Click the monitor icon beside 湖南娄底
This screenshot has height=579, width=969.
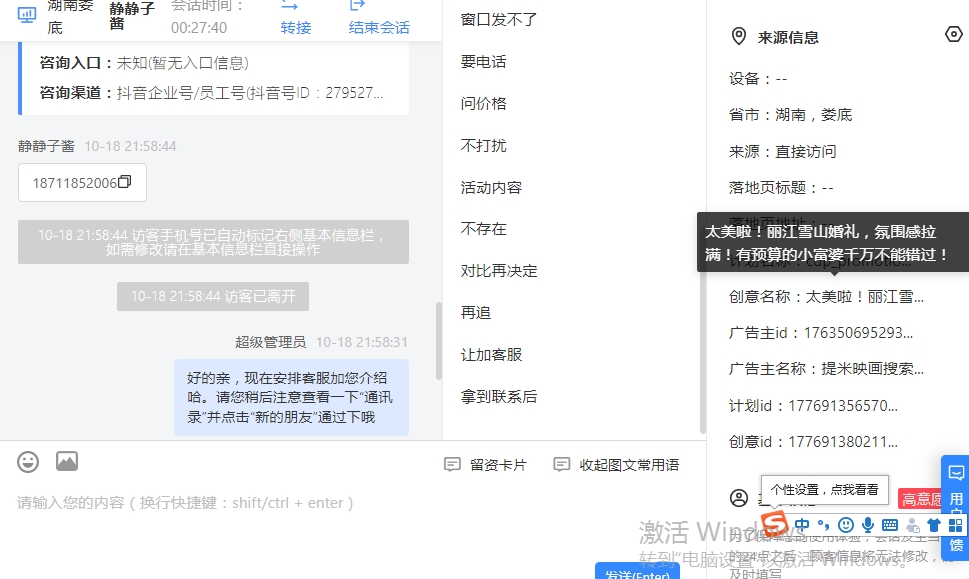[x=27, y=15]
